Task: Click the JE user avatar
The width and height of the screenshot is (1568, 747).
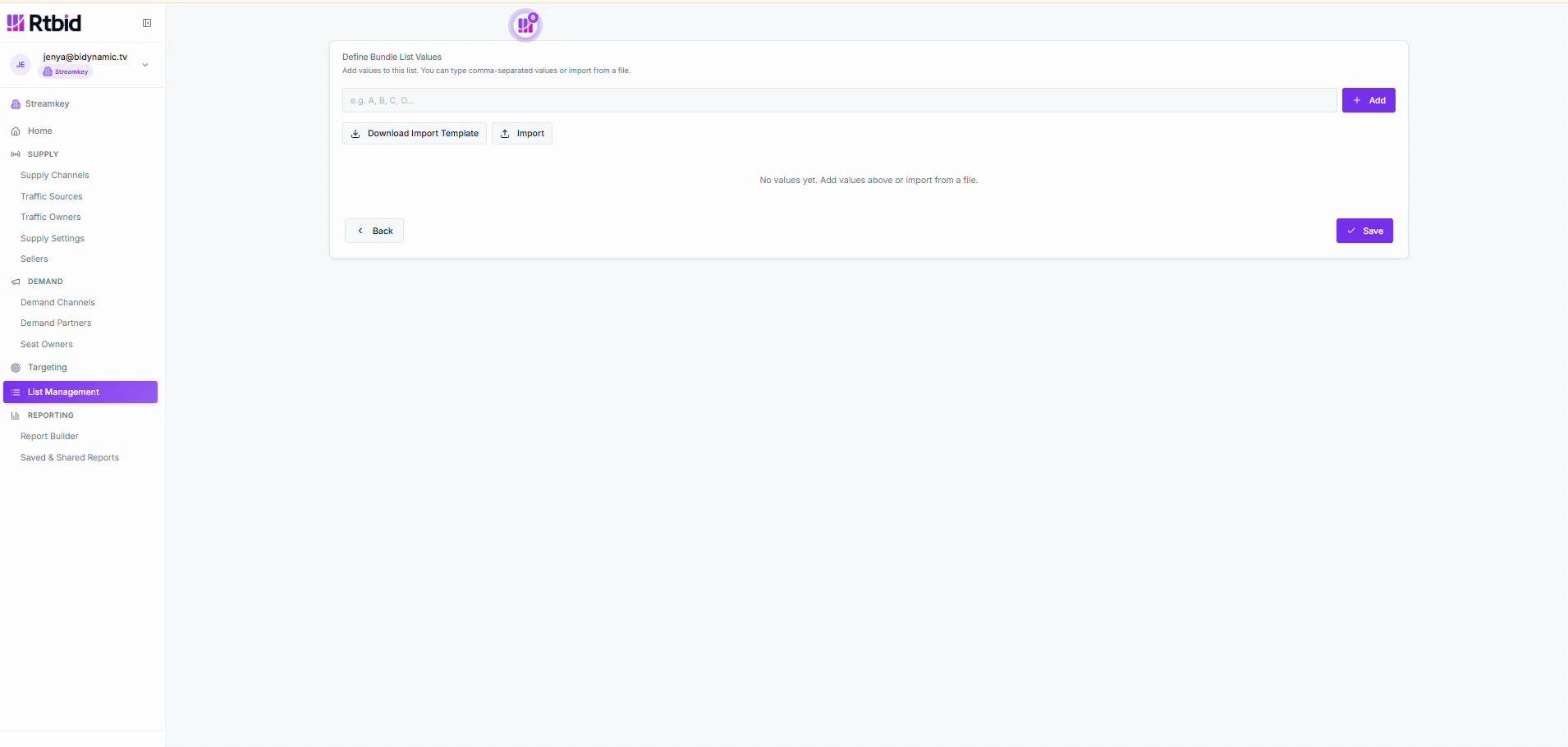Action: pyautogui.click(x=21, y=65)
